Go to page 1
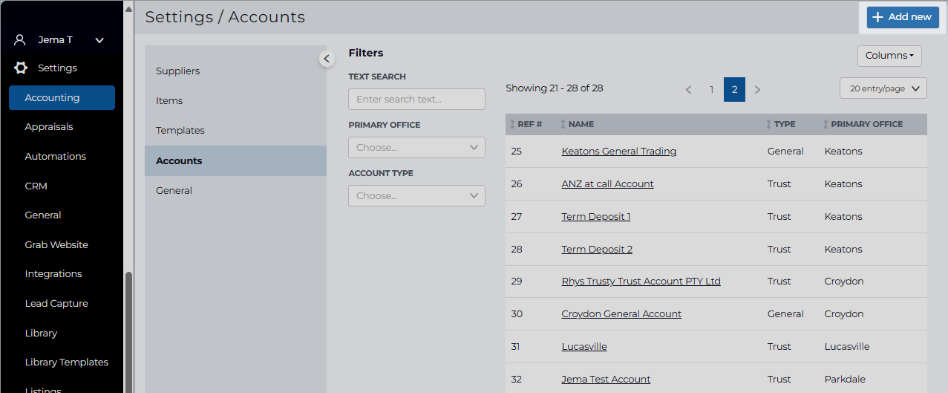Screen dimensions: 948x393 (x=712, y=89)
